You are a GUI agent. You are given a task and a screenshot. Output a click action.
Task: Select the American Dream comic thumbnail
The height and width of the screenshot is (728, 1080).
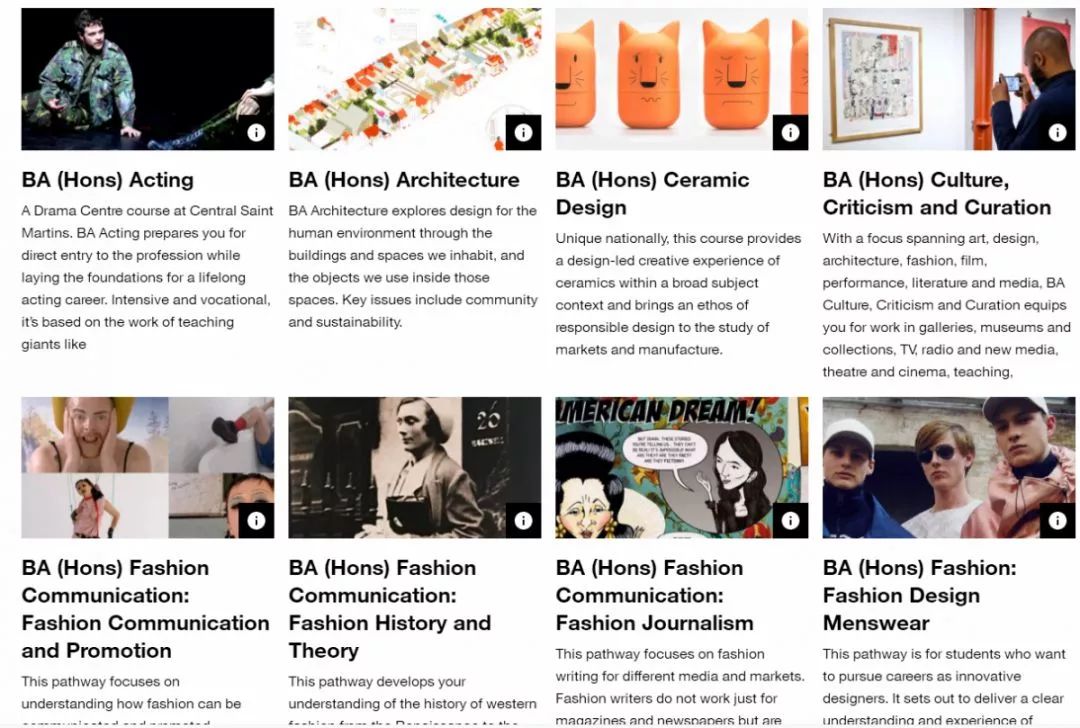click(682, 468)
